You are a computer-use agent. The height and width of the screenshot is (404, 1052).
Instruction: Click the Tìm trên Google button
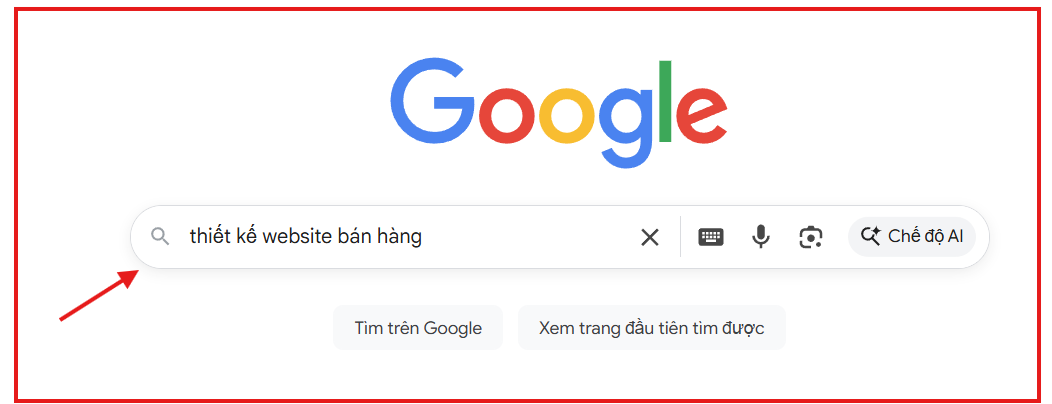coord(418,328)
